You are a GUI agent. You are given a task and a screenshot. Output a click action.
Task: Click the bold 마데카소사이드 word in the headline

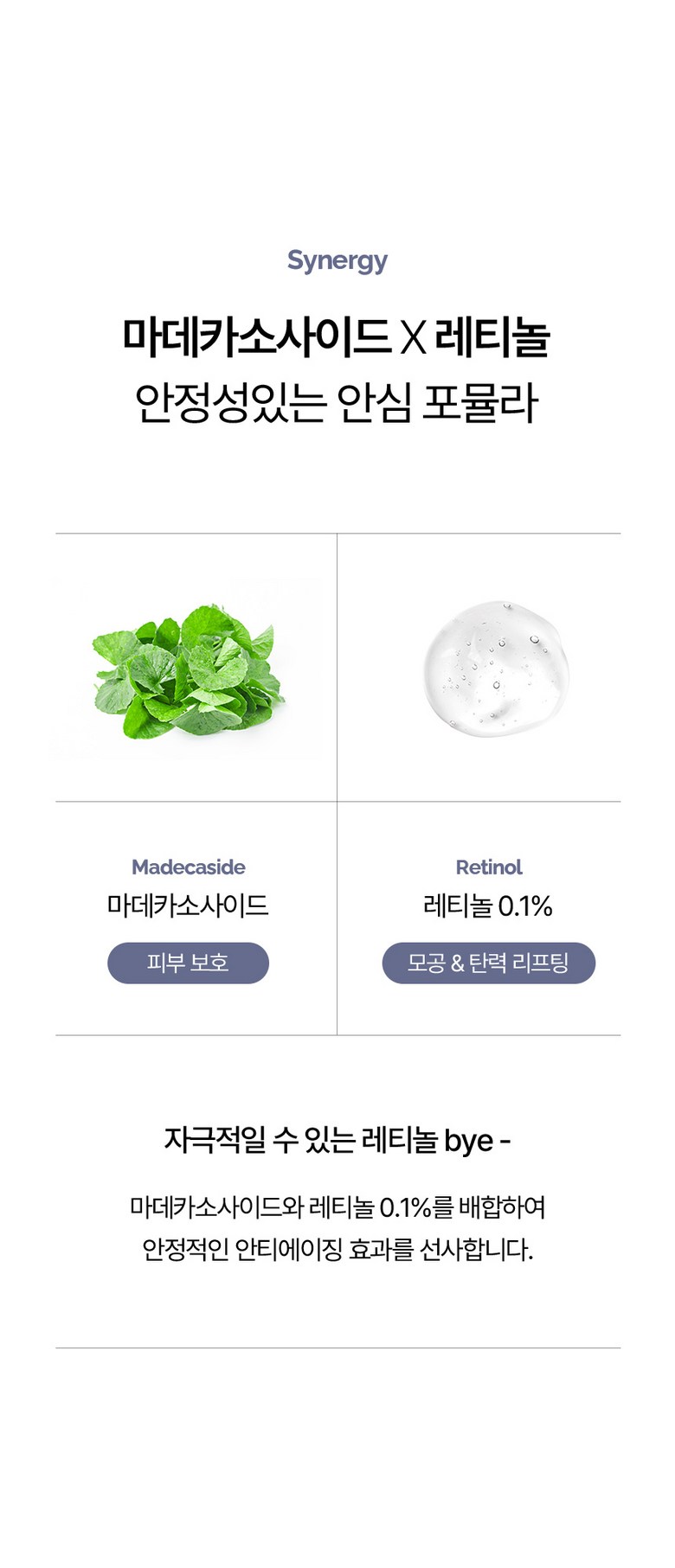pos(255,337)
